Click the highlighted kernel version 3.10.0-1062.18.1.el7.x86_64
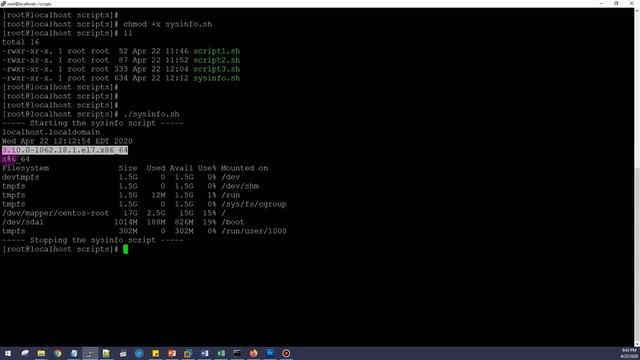This screenshot has height=360, width=640. [65, 150]
